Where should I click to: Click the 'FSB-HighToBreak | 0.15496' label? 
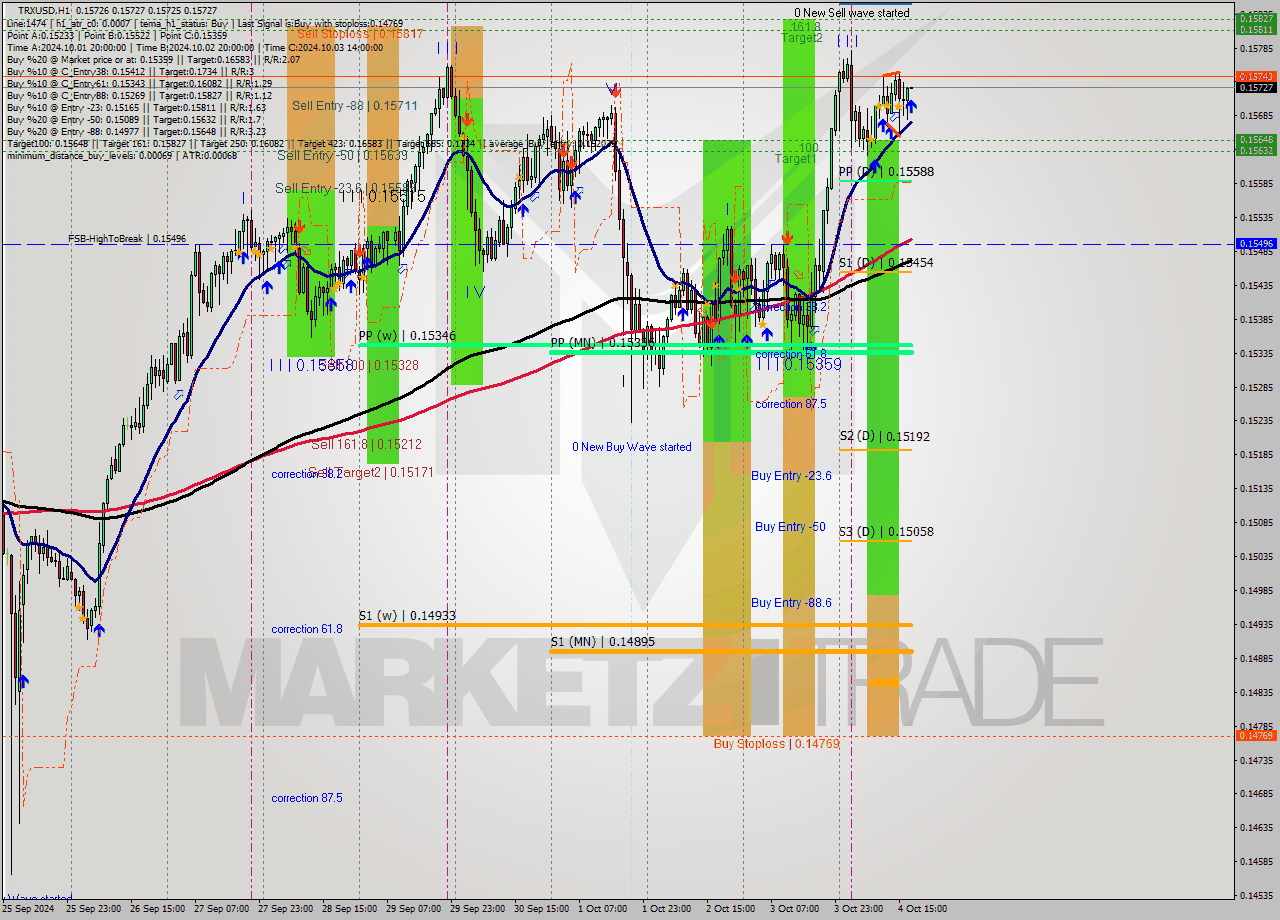127,239
